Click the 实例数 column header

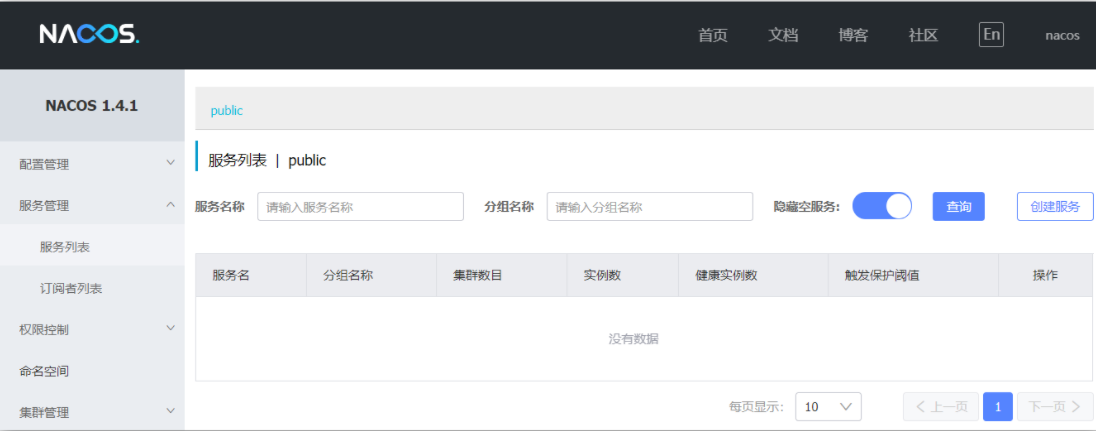coord(622,275)
